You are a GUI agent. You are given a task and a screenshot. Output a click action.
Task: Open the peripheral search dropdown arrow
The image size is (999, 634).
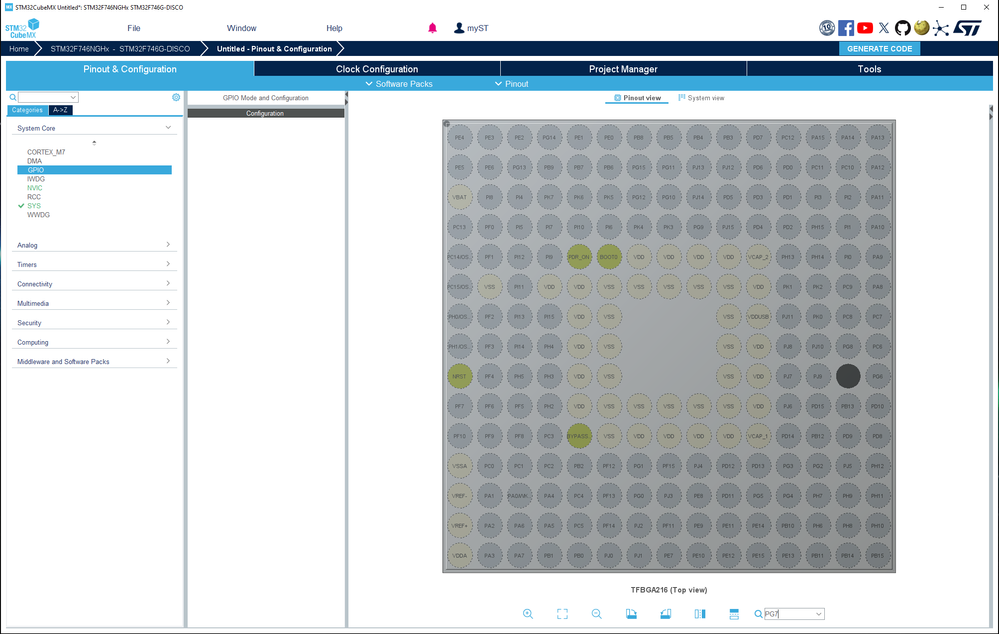click(73, 97)
